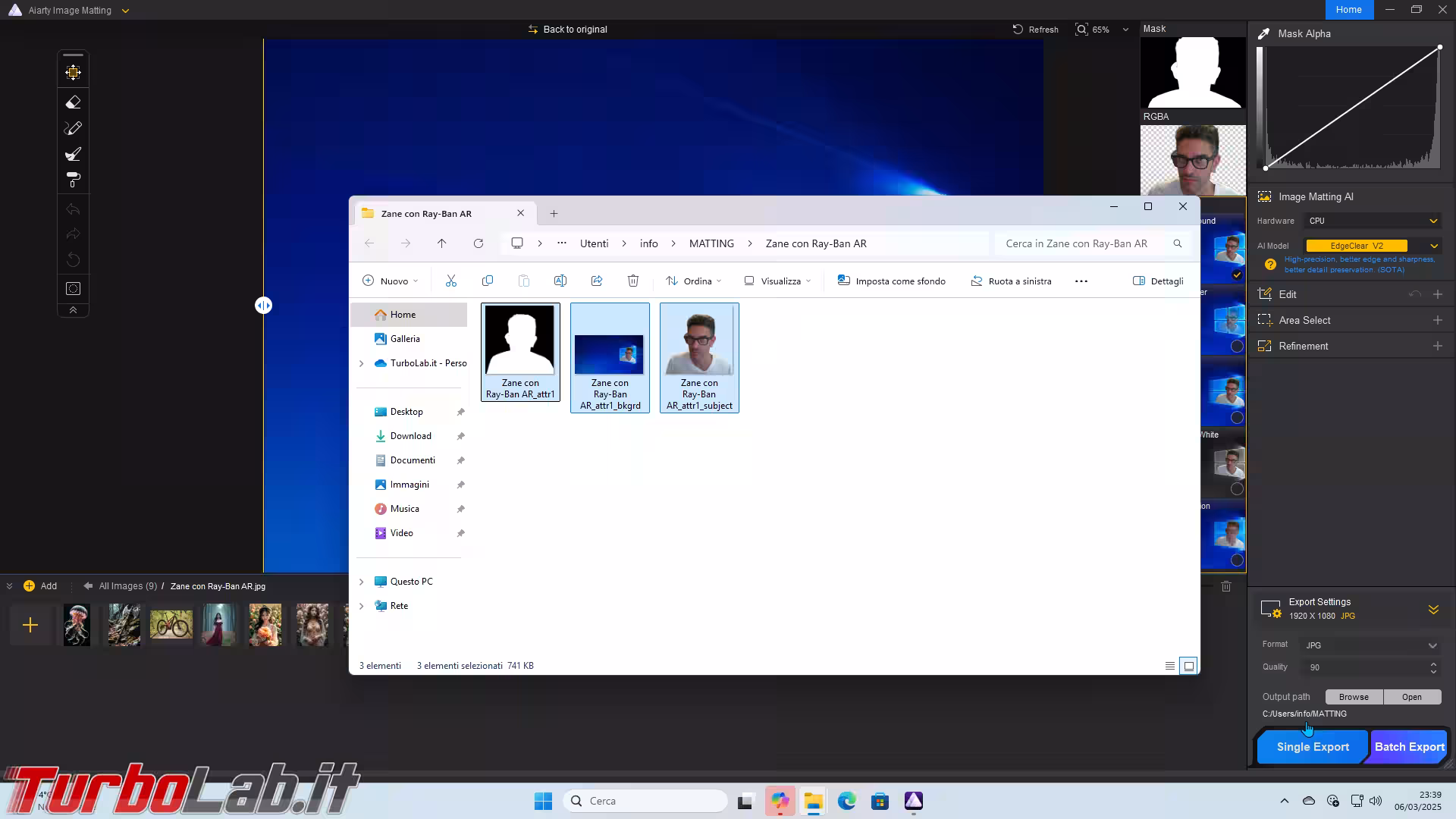This screenshot has width=1456, height=819.
Task: Click the Browse output path button
Action: point(1354,697)
